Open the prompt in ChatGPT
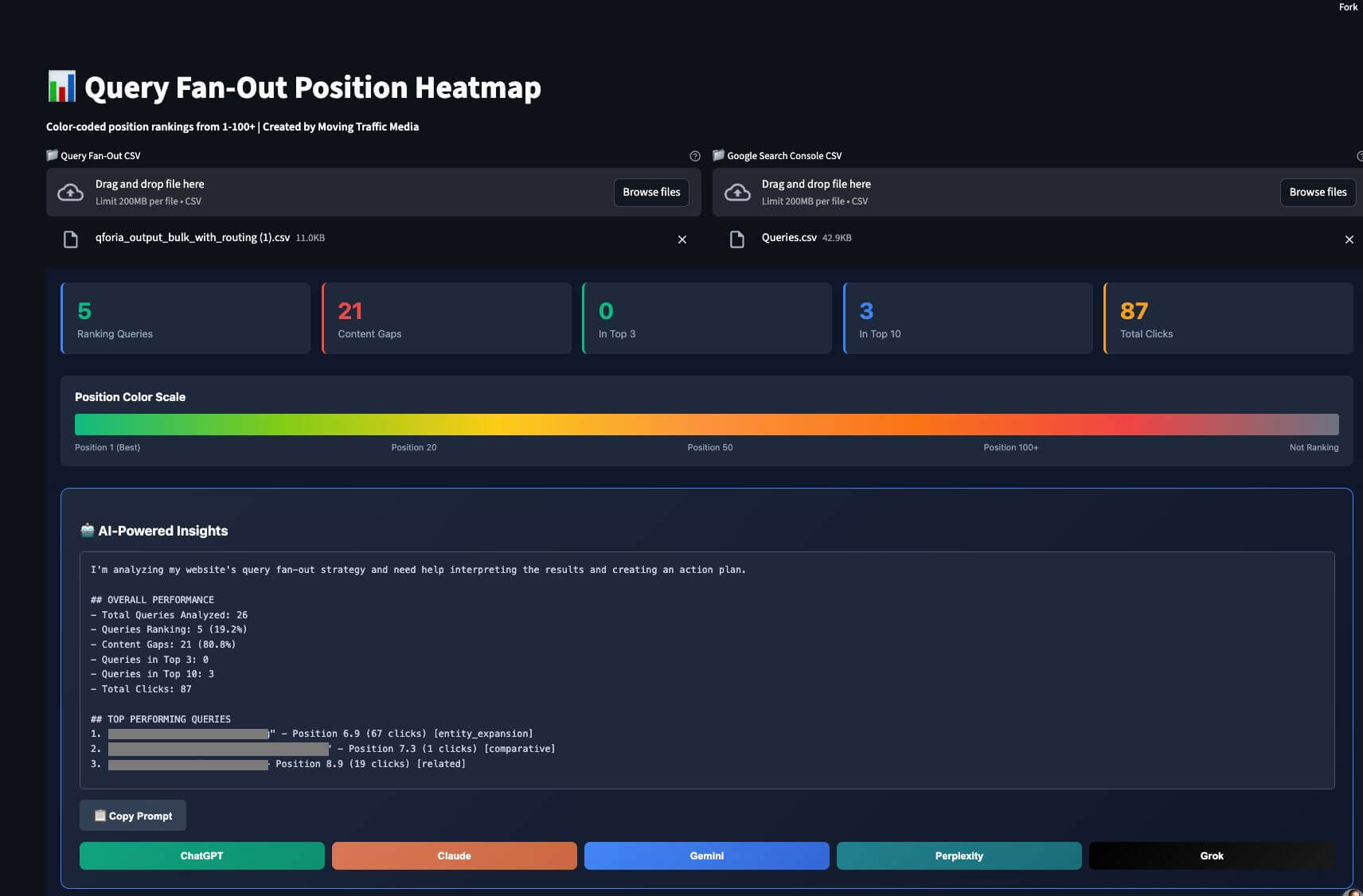This screenshot has height=896, width=1363. pyautogui.click(x=202, y=855)
